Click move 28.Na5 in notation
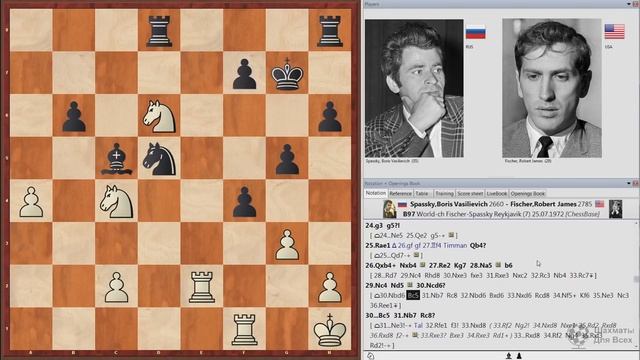 (481, 265)
